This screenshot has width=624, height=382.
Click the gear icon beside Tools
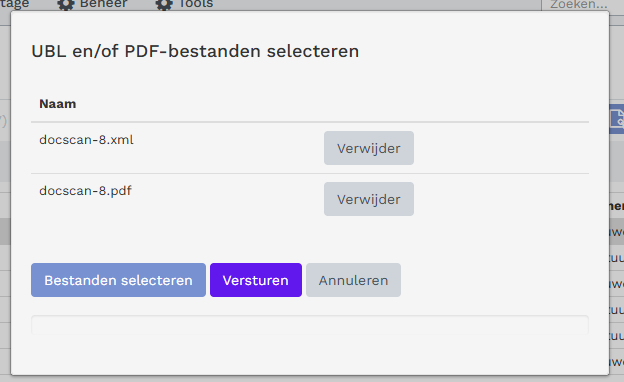164,5
